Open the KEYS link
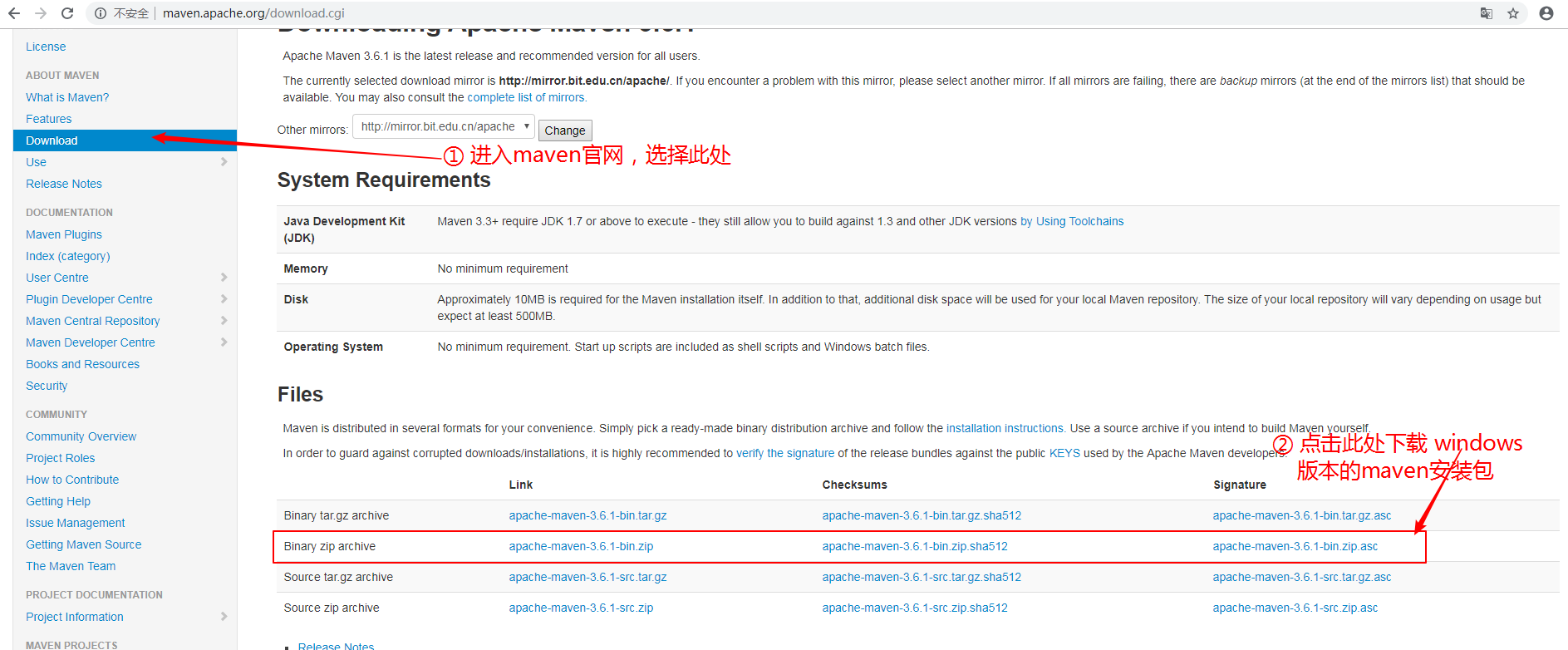This screenshot has width=1568, height=650. point(1064,453)
